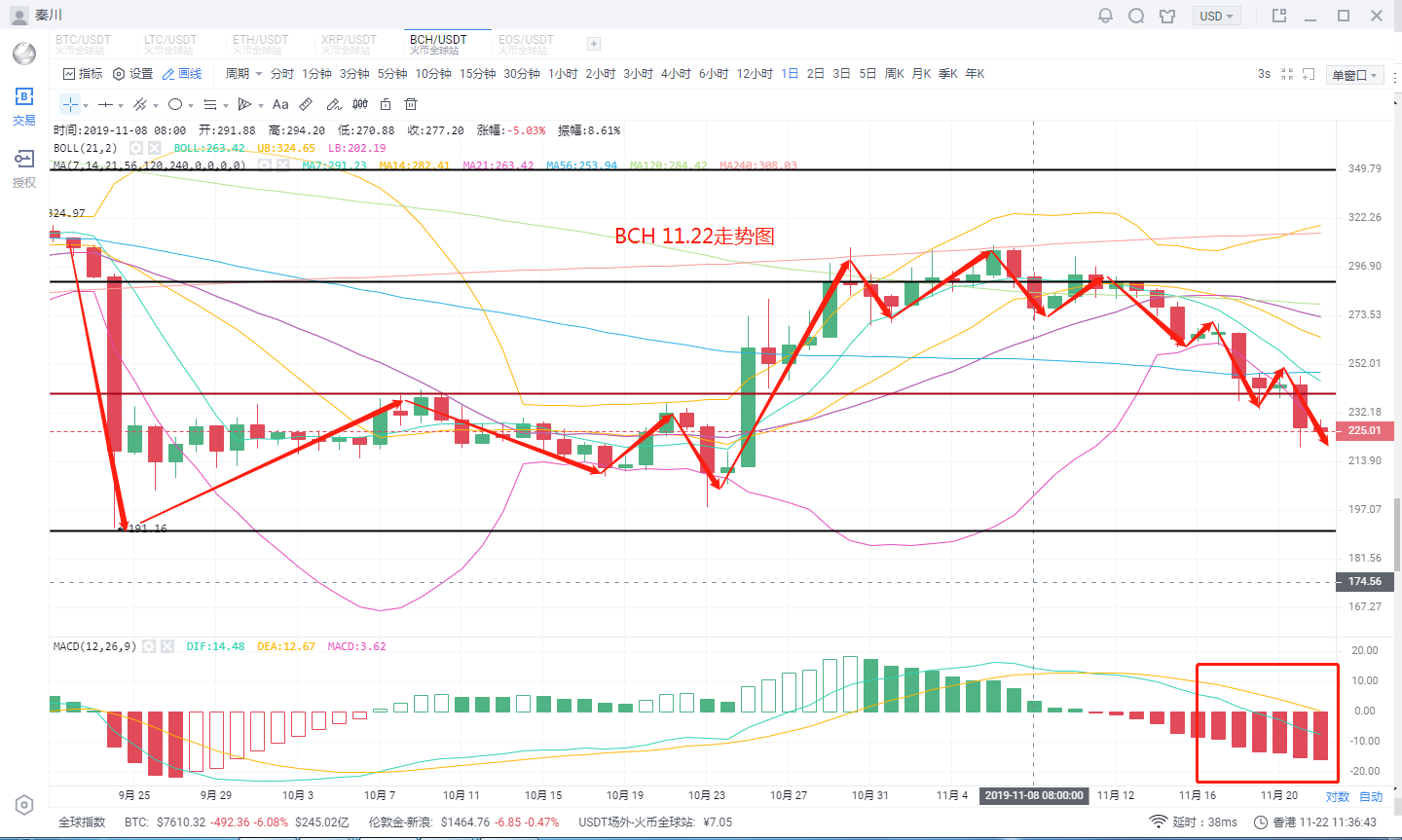Select the 15分钟 period
1402x840 pixels.
478,74
